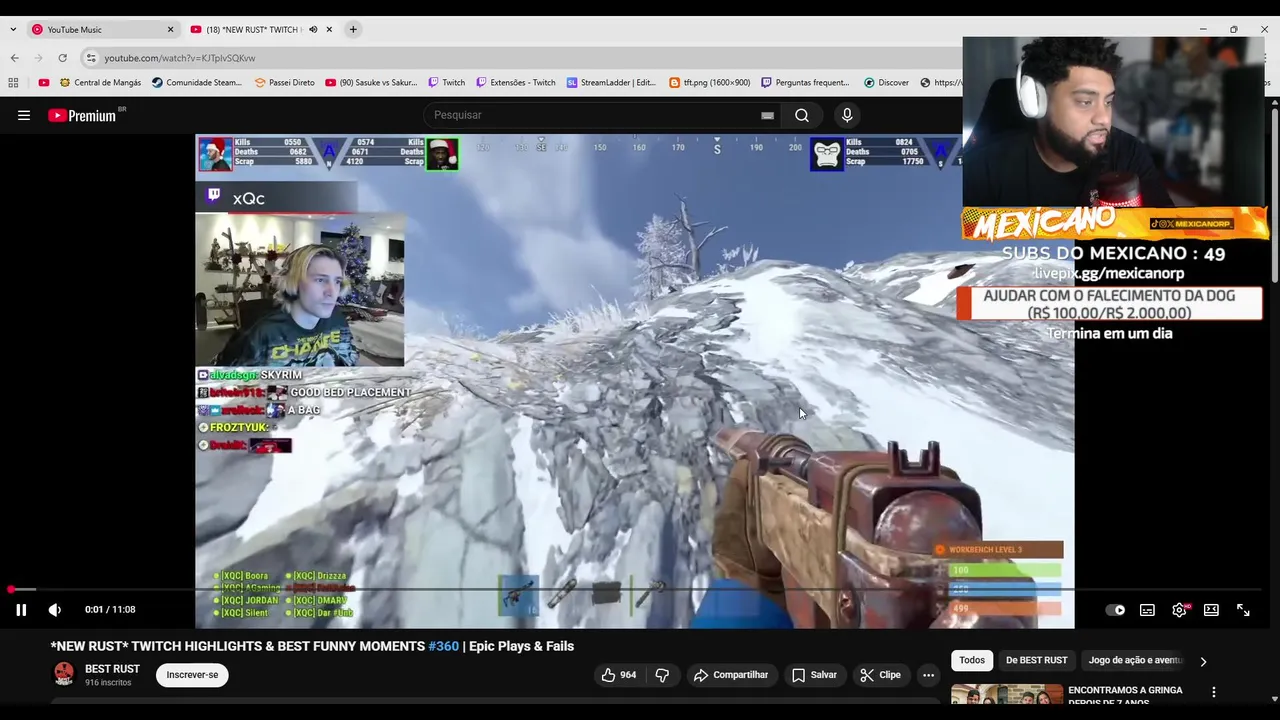Open the tab search dropdown arrow
1280x720 pixels.
(13, 29)
